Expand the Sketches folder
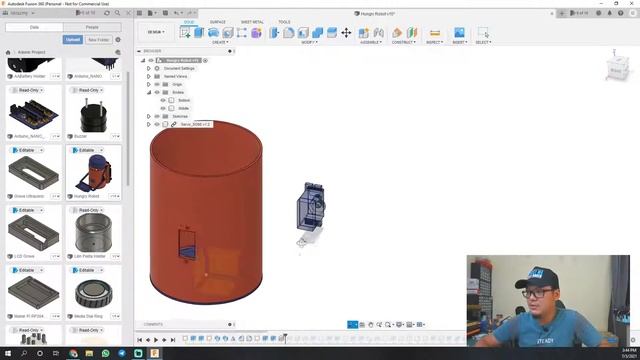Viewport: 640px width, 360px height. [x=149, y=116]
